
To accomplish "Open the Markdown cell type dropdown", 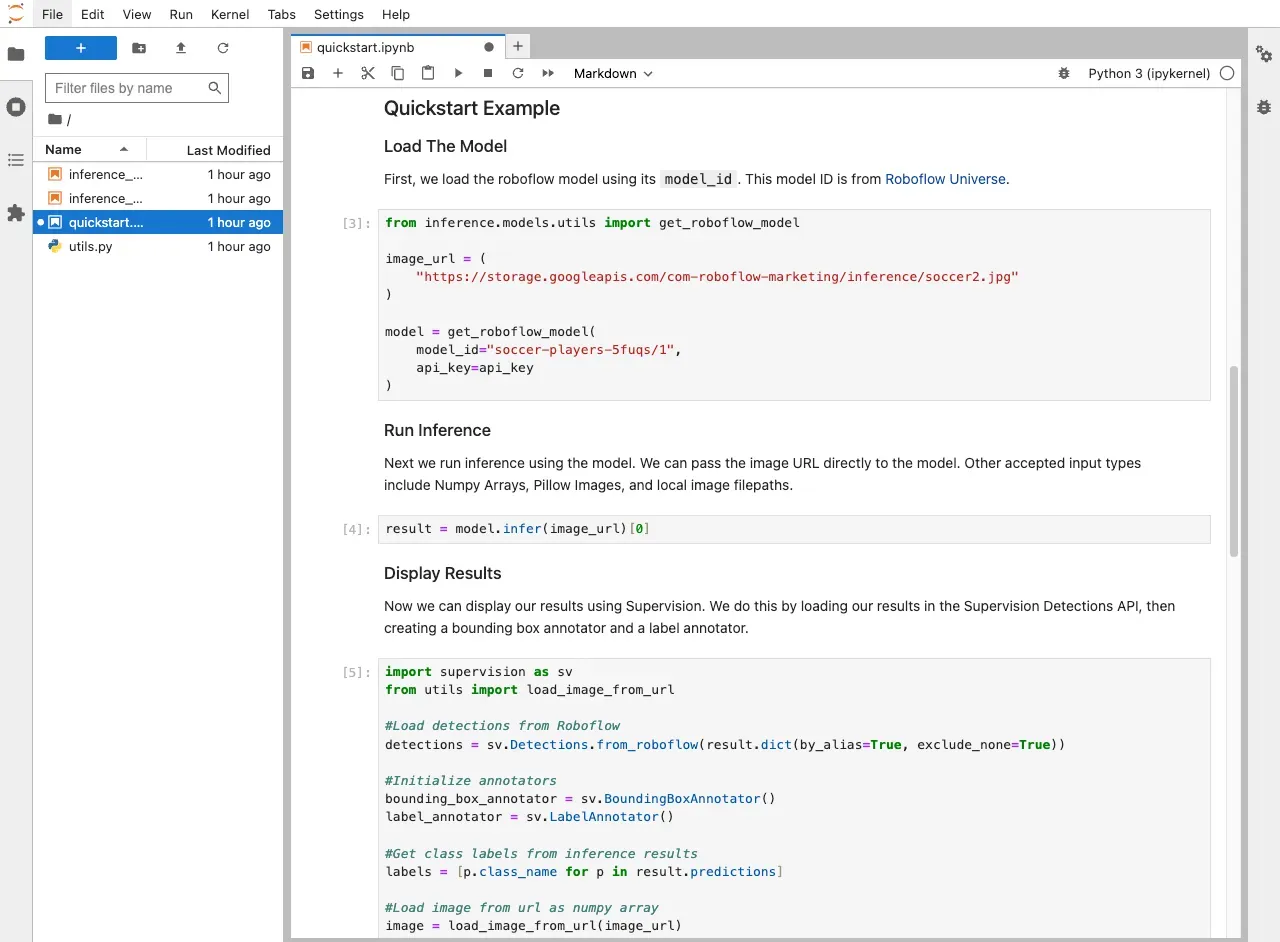I will (612, 73).
